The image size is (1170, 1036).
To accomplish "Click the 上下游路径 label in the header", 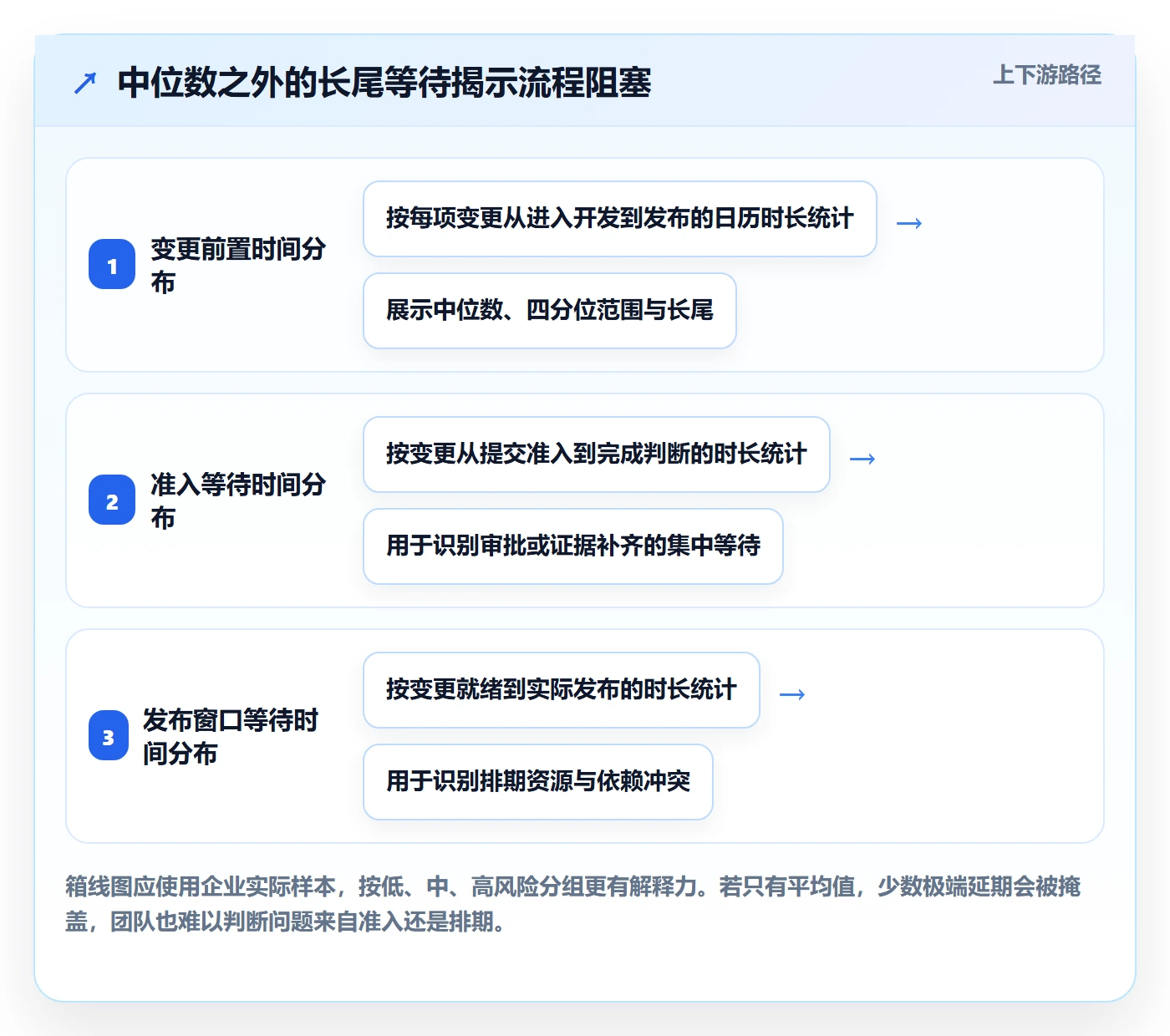I will [1047, 75].
